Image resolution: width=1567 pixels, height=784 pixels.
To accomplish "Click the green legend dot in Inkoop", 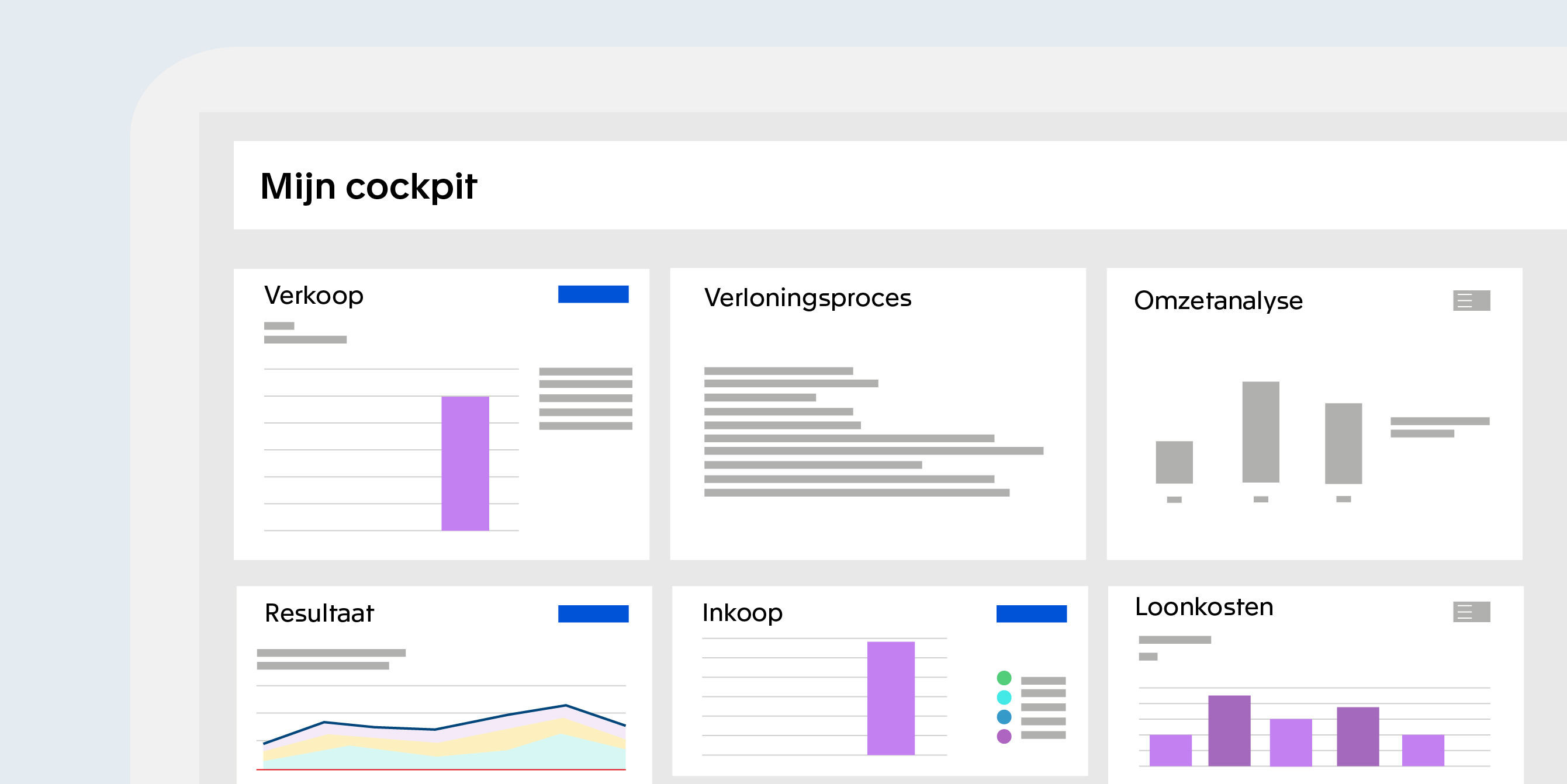I will pos(1004,678).
